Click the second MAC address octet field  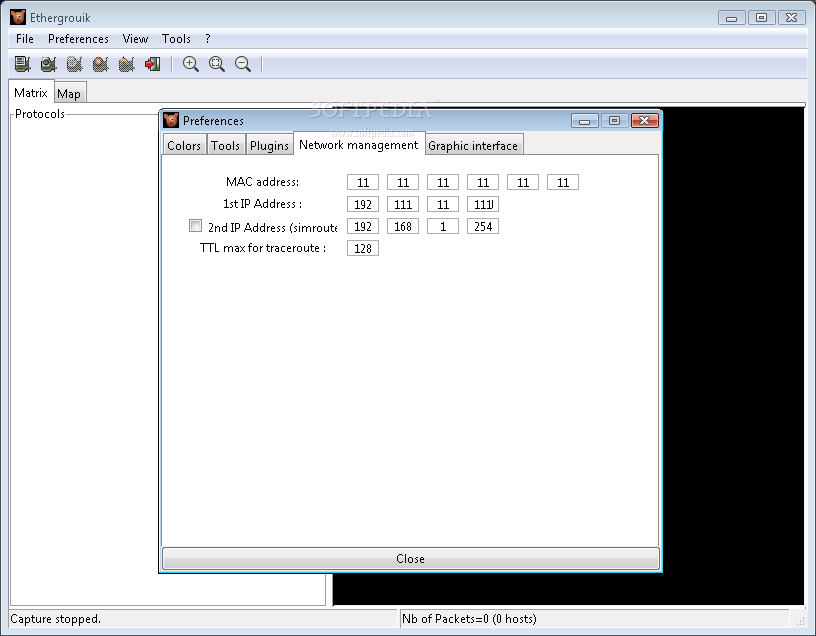point(403,182)
